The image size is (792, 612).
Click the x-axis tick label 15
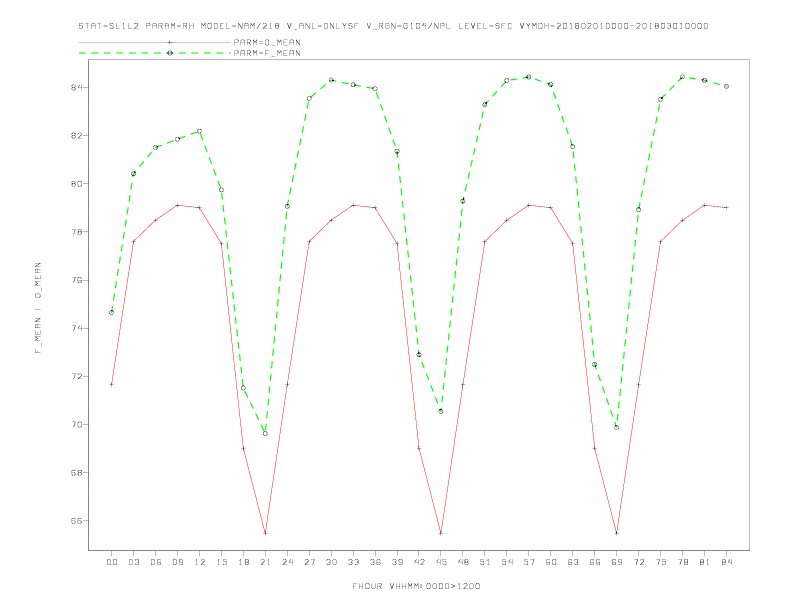221,562
